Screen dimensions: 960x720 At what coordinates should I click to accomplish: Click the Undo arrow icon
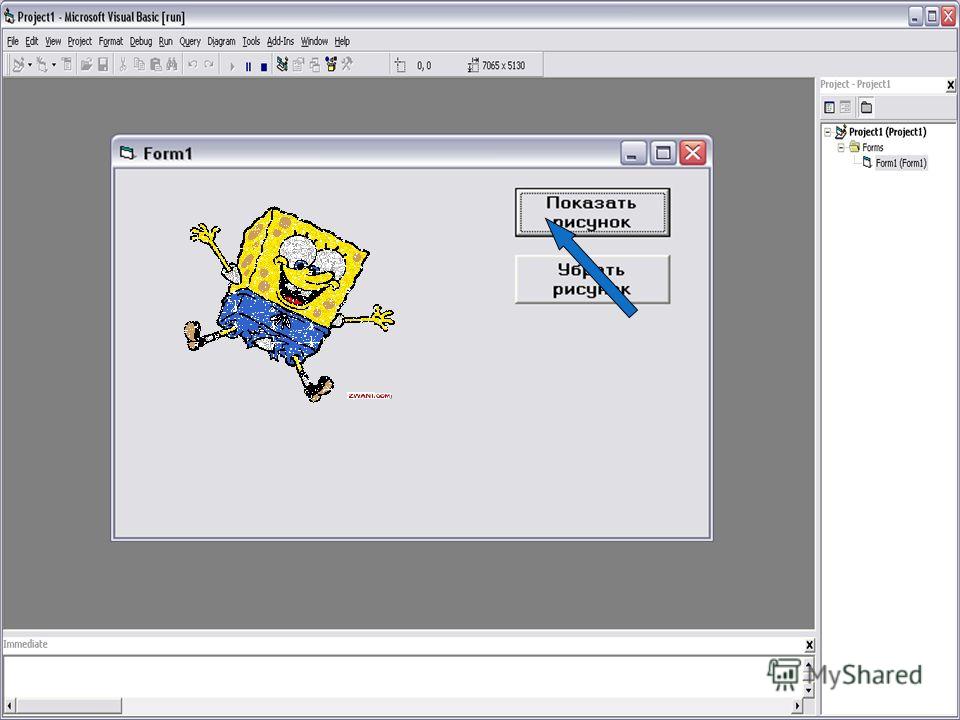click(x=192, y=65)
